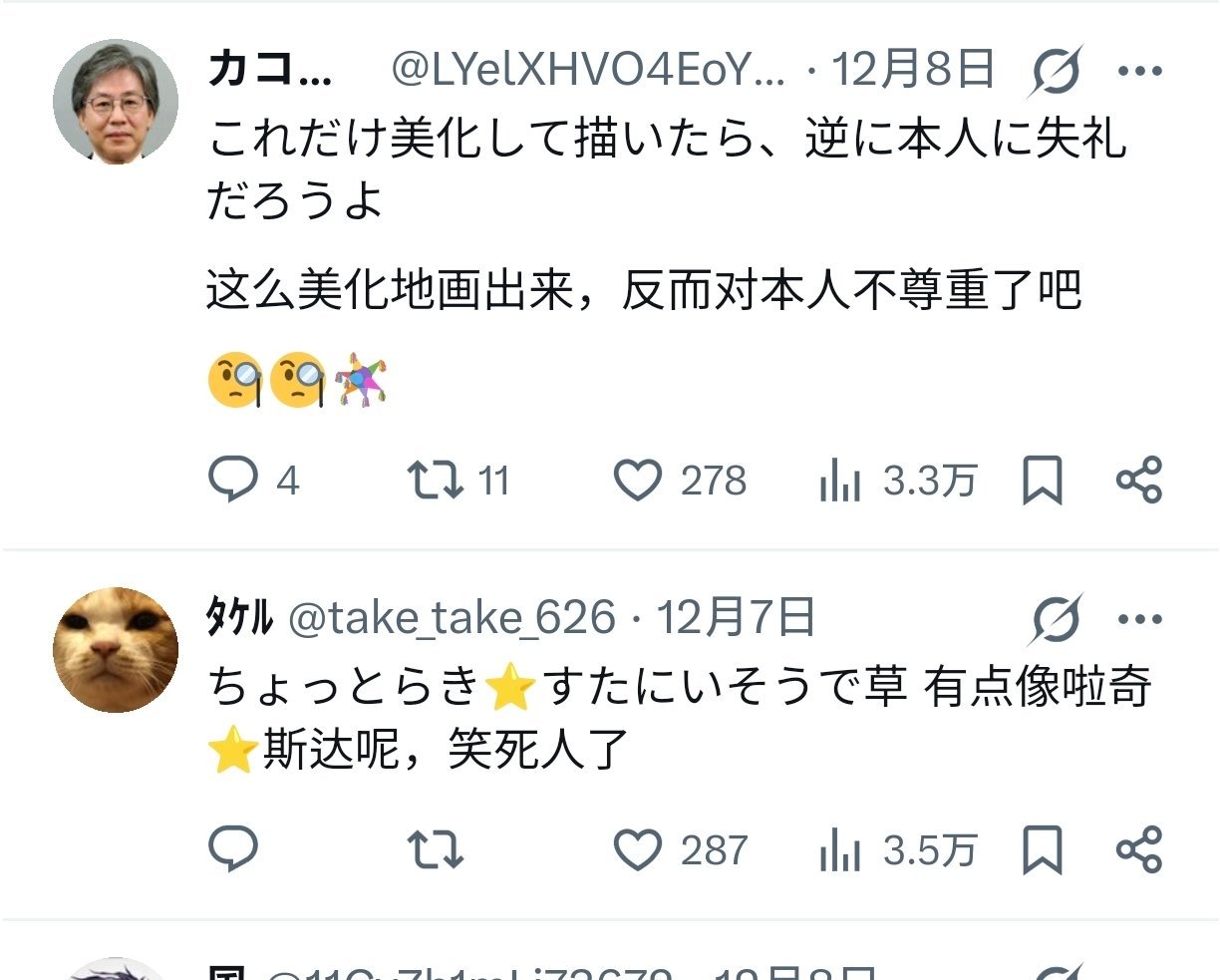Open the cat avatar profile picture
Viewport: 1220px width, 980px height.
point(116,650)
